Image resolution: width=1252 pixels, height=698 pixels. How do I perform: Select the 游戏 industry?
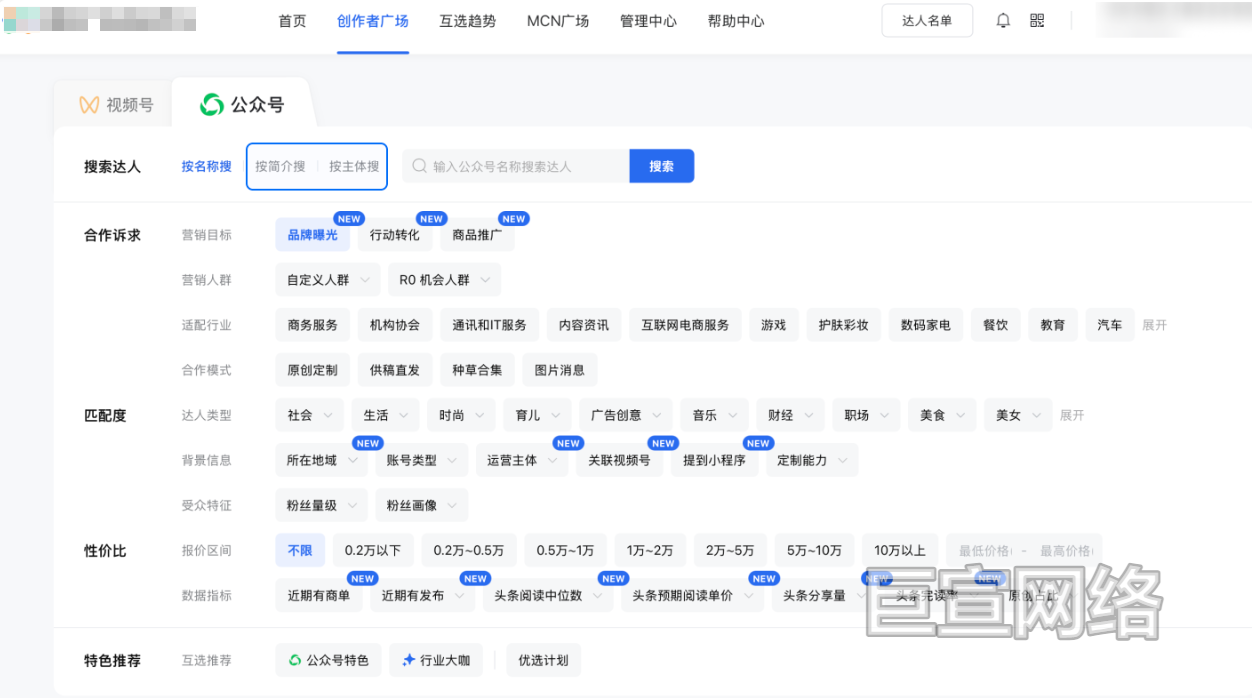point(773,325)
